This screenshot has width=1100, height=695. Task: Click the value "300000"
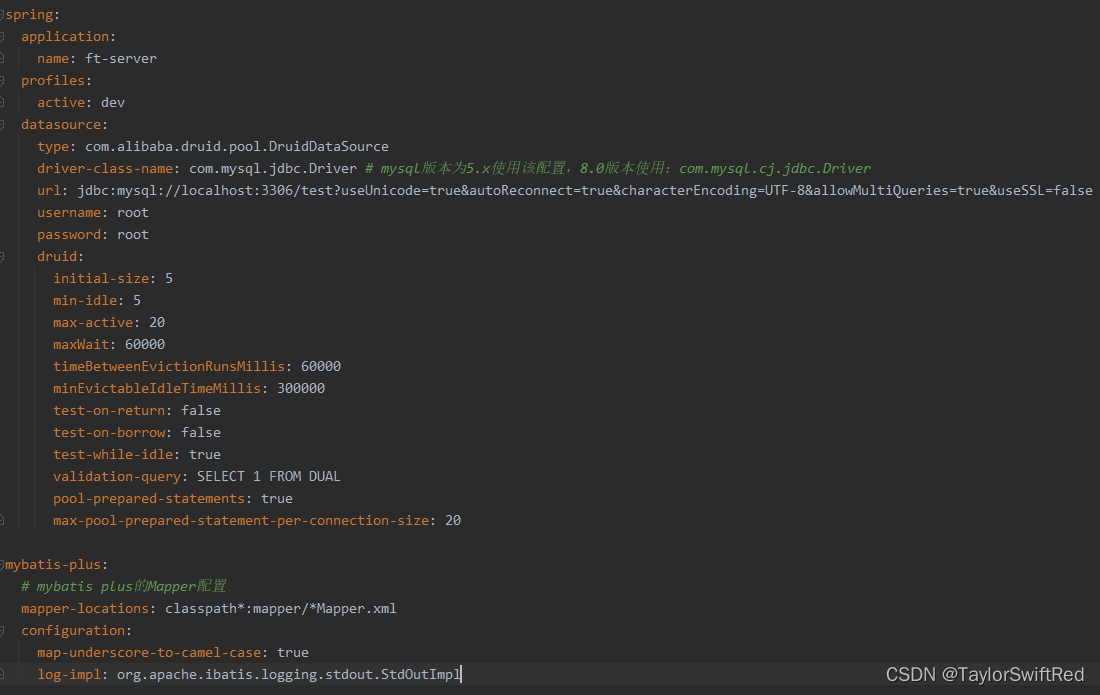point(301,389)
